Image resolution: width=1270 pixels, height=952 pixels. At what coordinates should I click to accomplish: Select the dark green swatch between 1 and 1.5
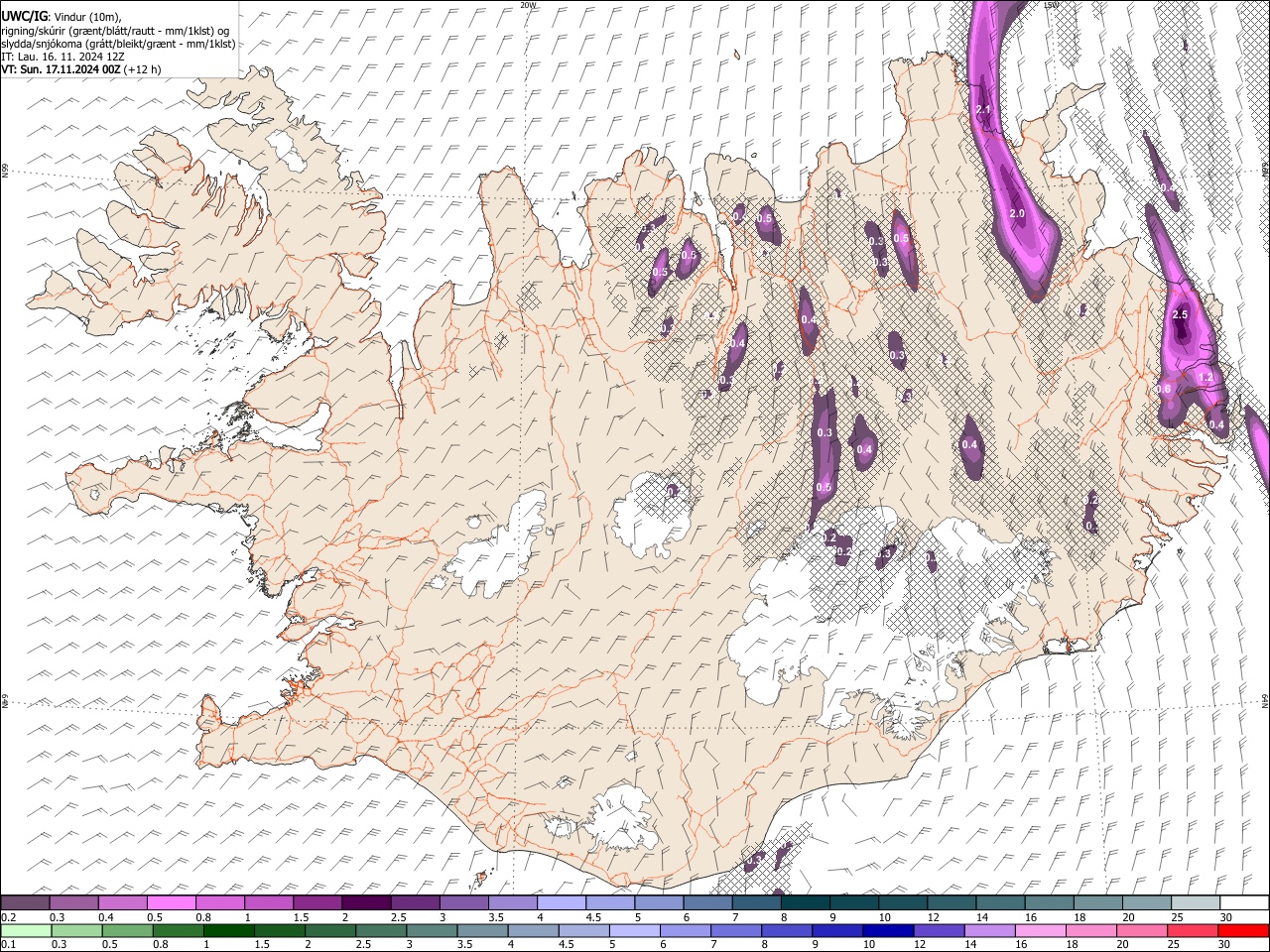point(228,930)
